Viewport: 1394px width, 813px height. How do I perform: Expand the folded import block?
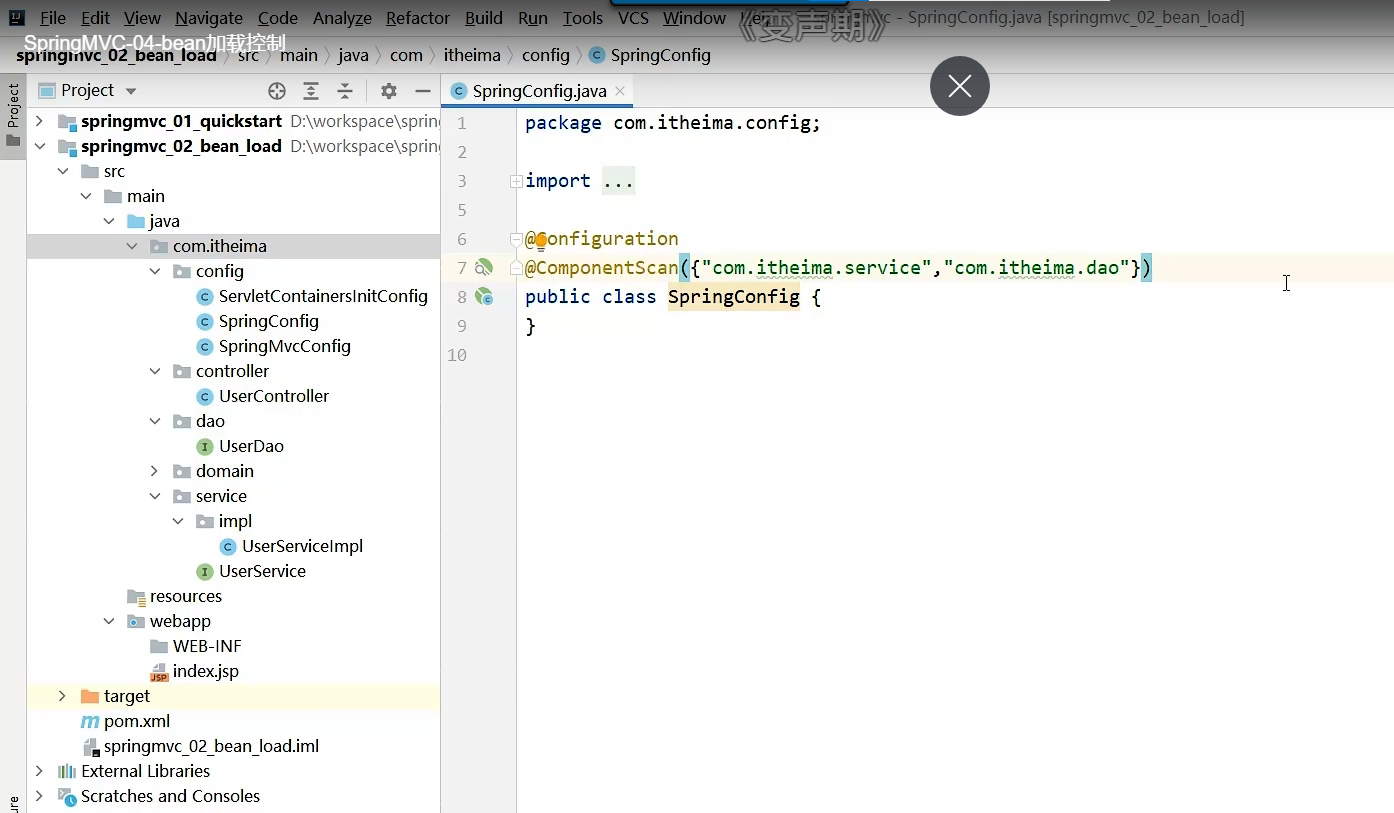point(516,181)
